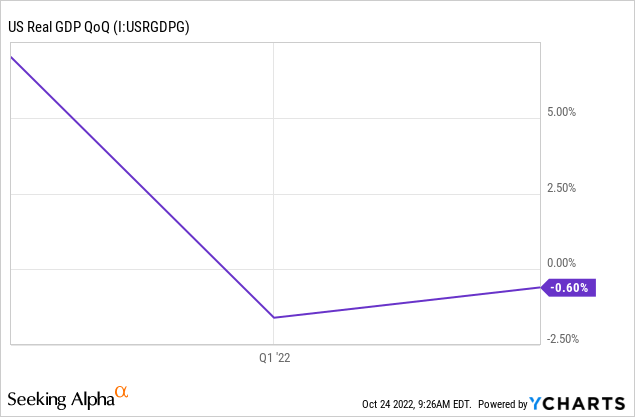Click the purple descending line segment
635x417 pixels.
tap(142, 187)
